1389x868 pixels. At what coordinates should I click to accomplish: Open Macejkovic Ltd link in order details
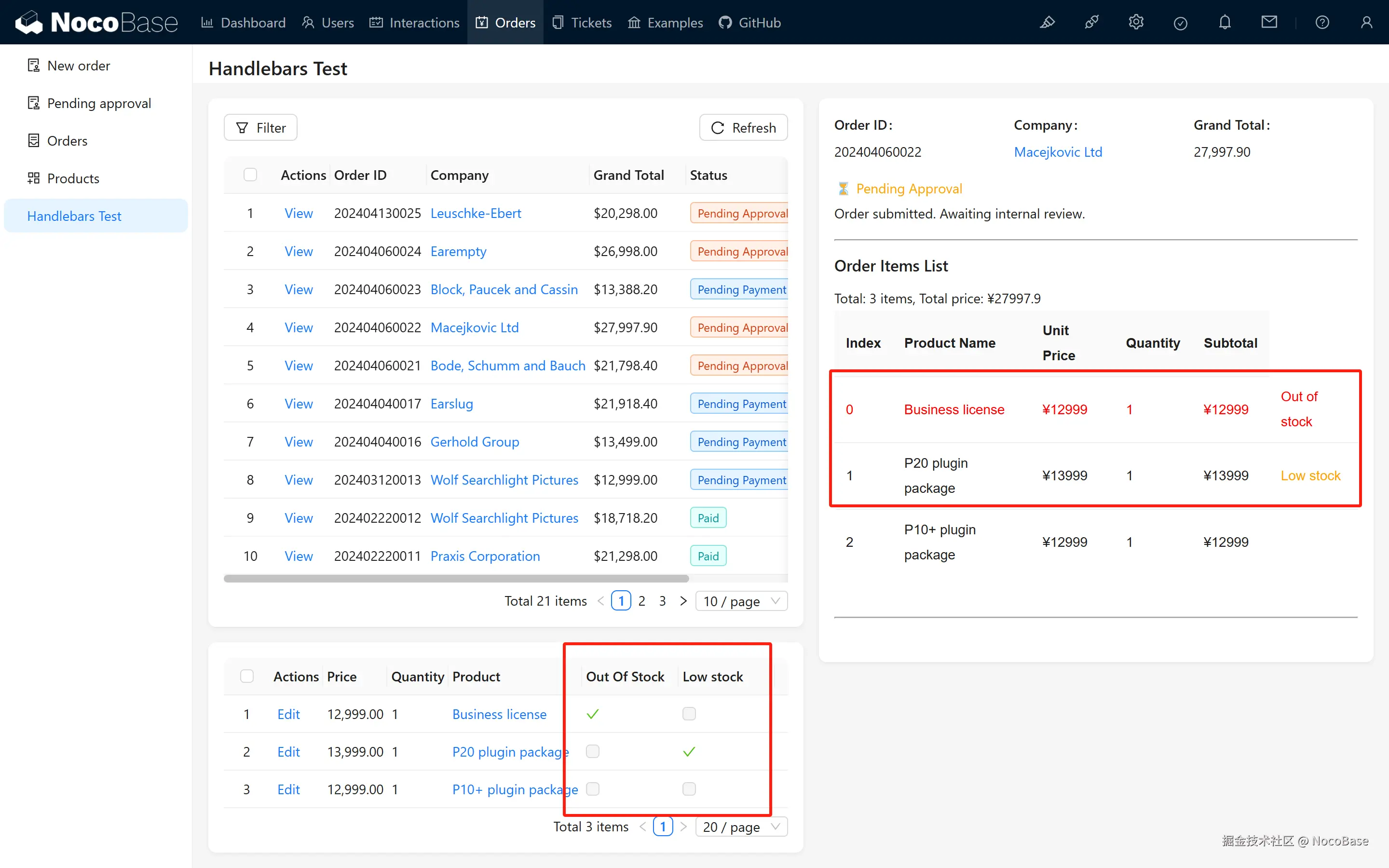(x=1058, y=152)
